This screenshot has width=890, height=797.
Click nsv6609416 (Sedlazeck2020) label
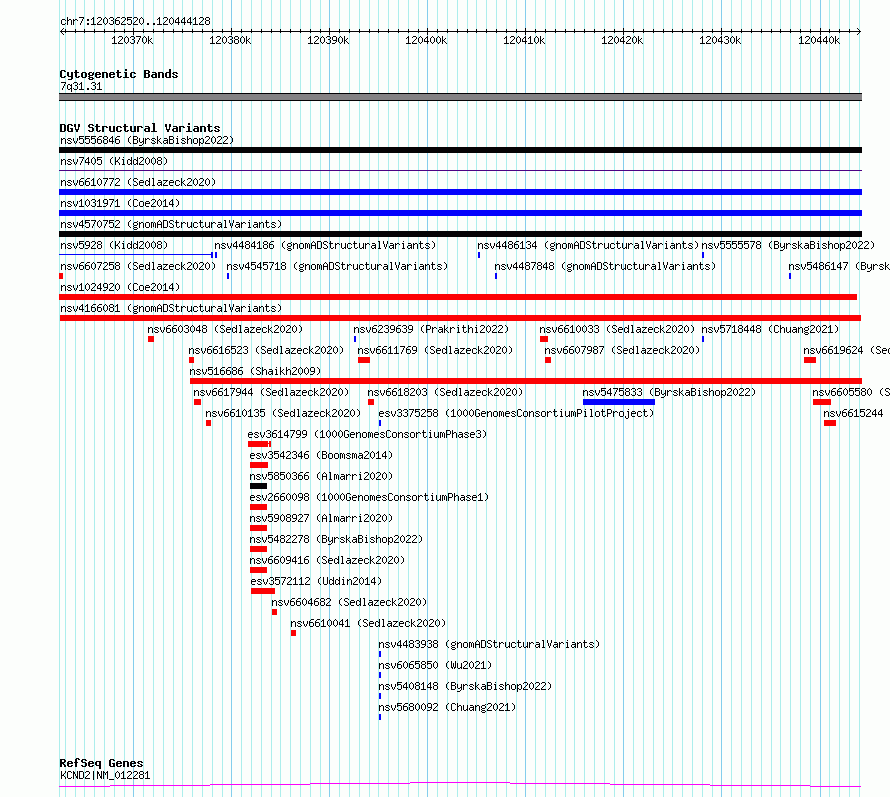tap(328, 560)
